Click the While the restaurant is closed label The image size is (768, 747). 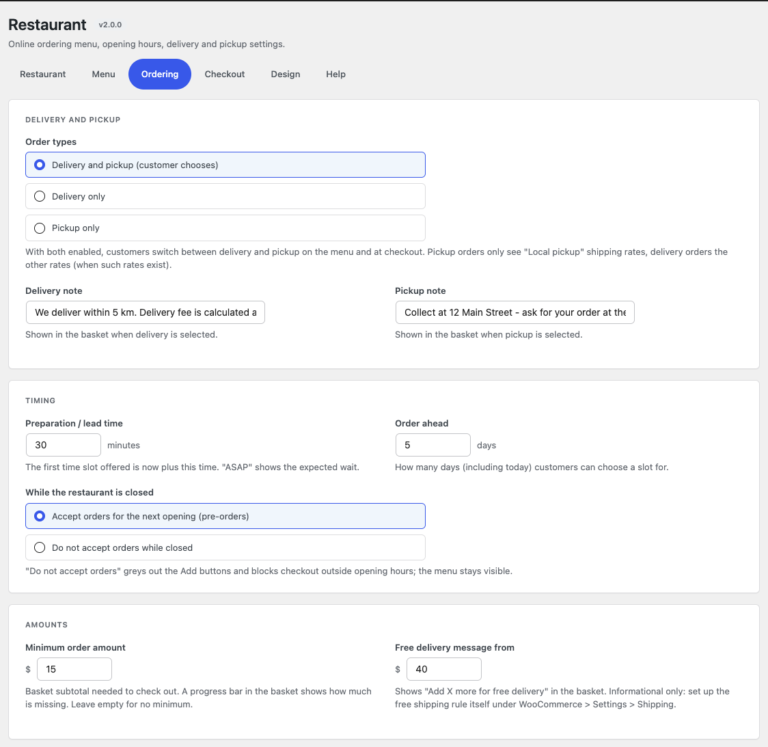[x=89, y=493]
